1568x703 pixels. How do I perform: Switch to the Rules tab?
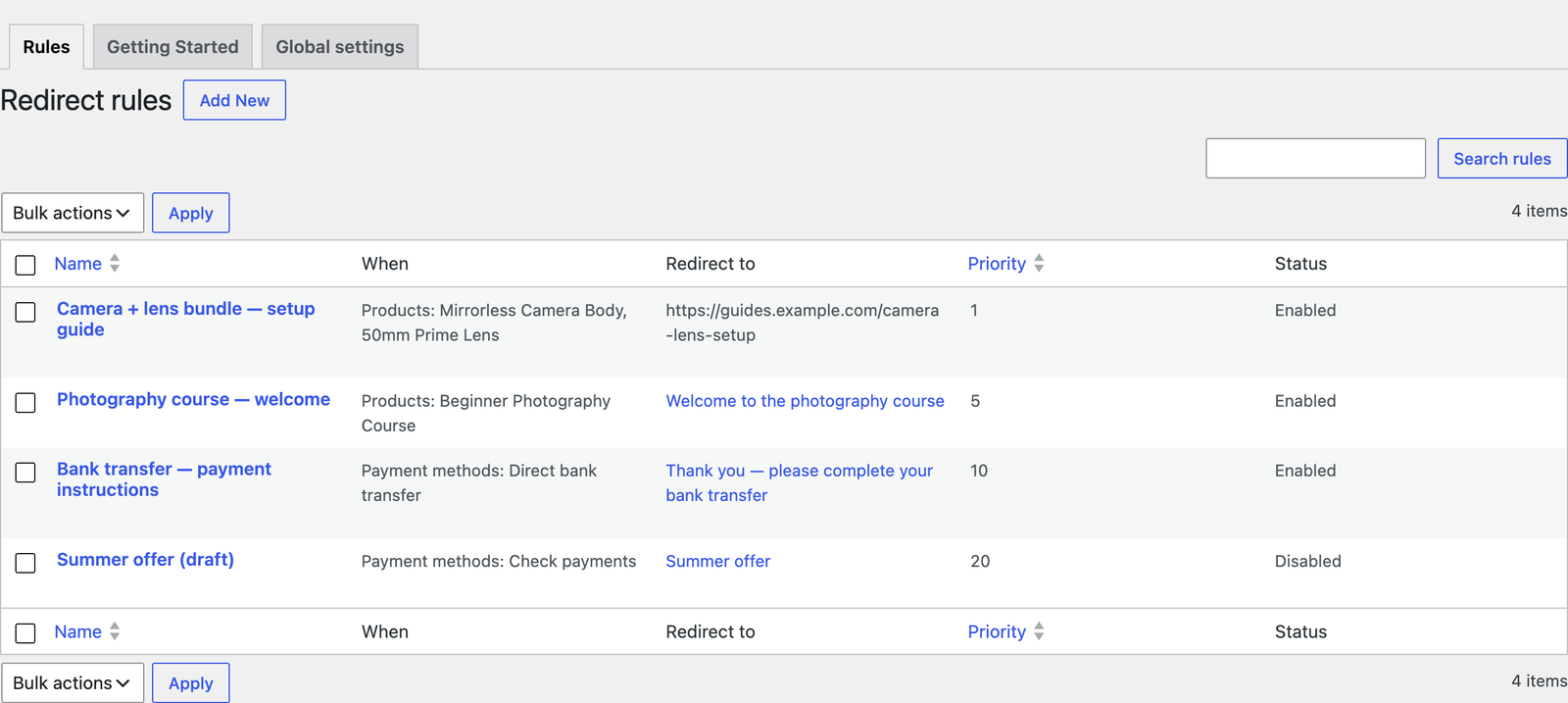(x=46, y=47)
